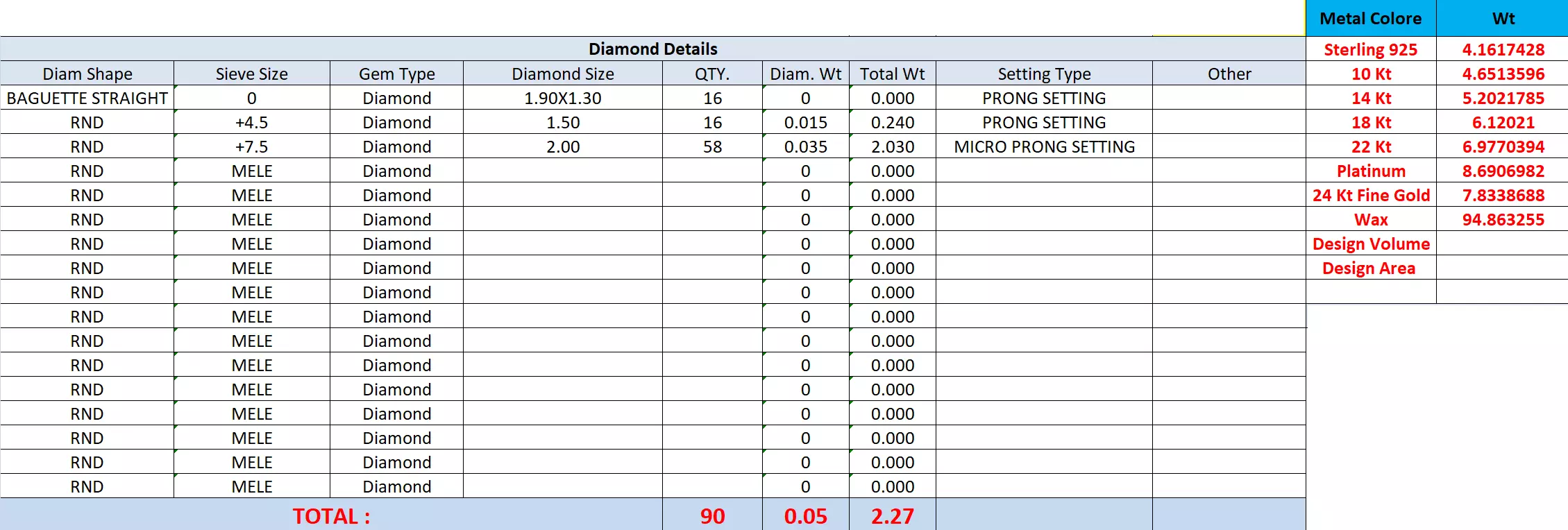The height and width of the screenshot is (530, 1568).
Task: Select the 10 Kt metal cell
Action: click(x=1371, y=74)
